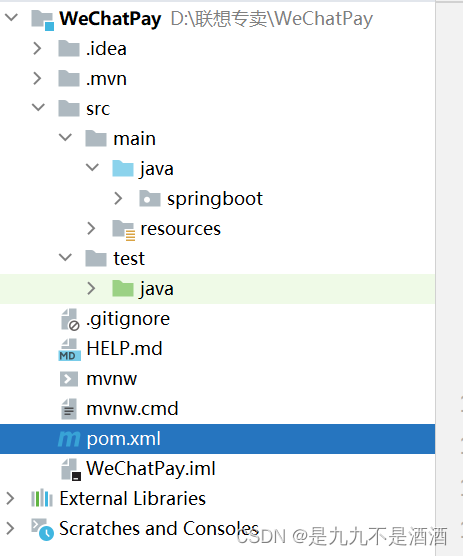Select the pom.xml file
Image resolution: width=463 pixels, height=556 pixels.
click(x=124, y=439)
